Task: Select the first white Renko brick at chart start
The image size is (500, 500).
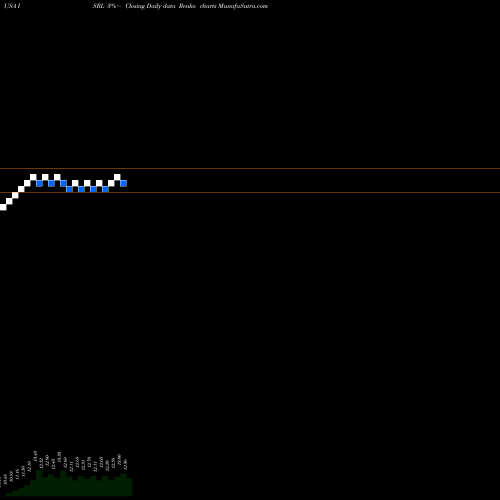Action: (x=3, y=207)
